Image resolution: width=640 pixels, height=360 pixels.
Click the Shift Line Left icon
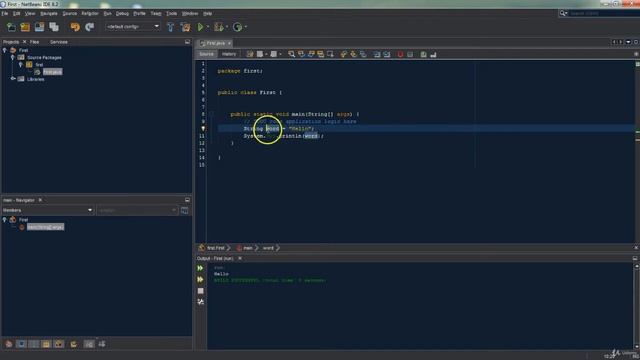[x=376, y=54]
